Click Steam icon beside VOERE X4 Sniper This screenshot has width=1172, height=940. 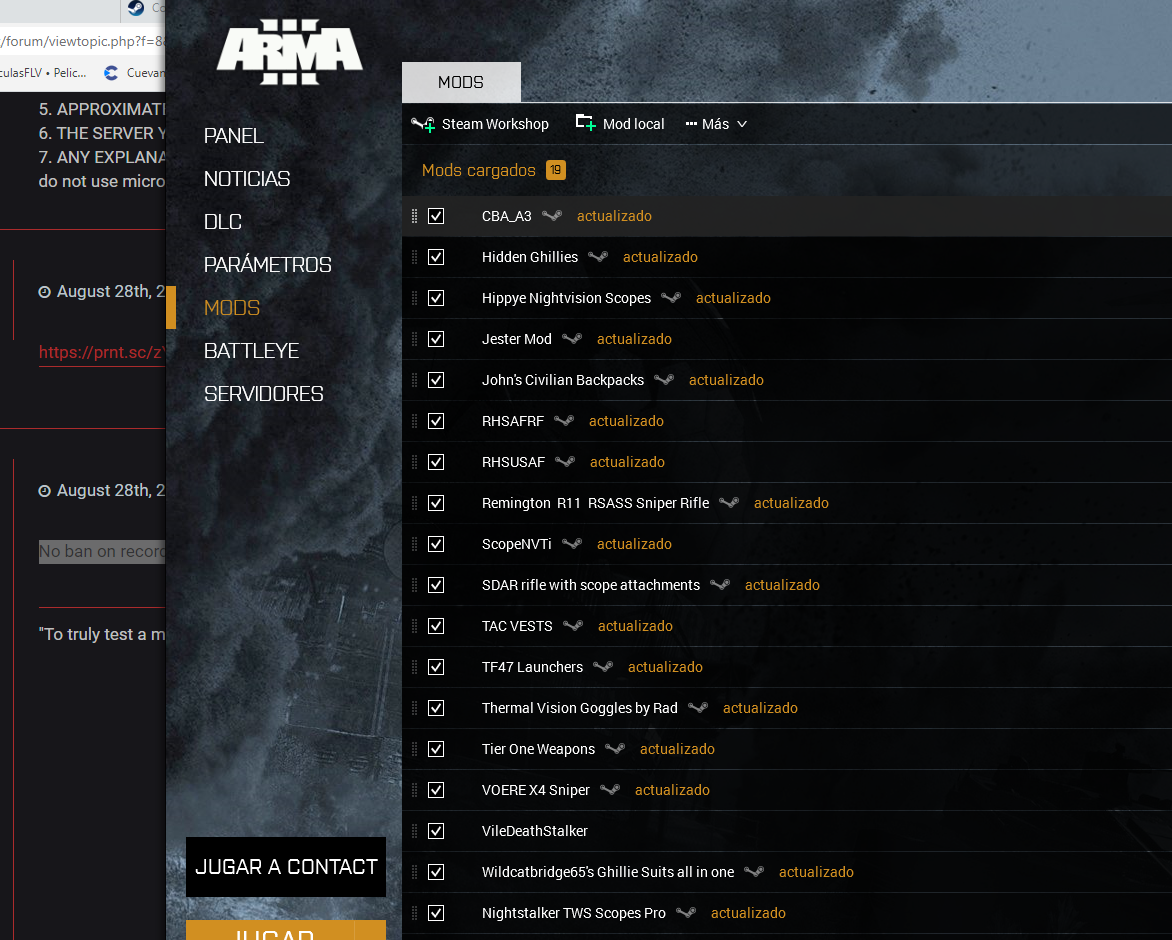click(610, 791)
